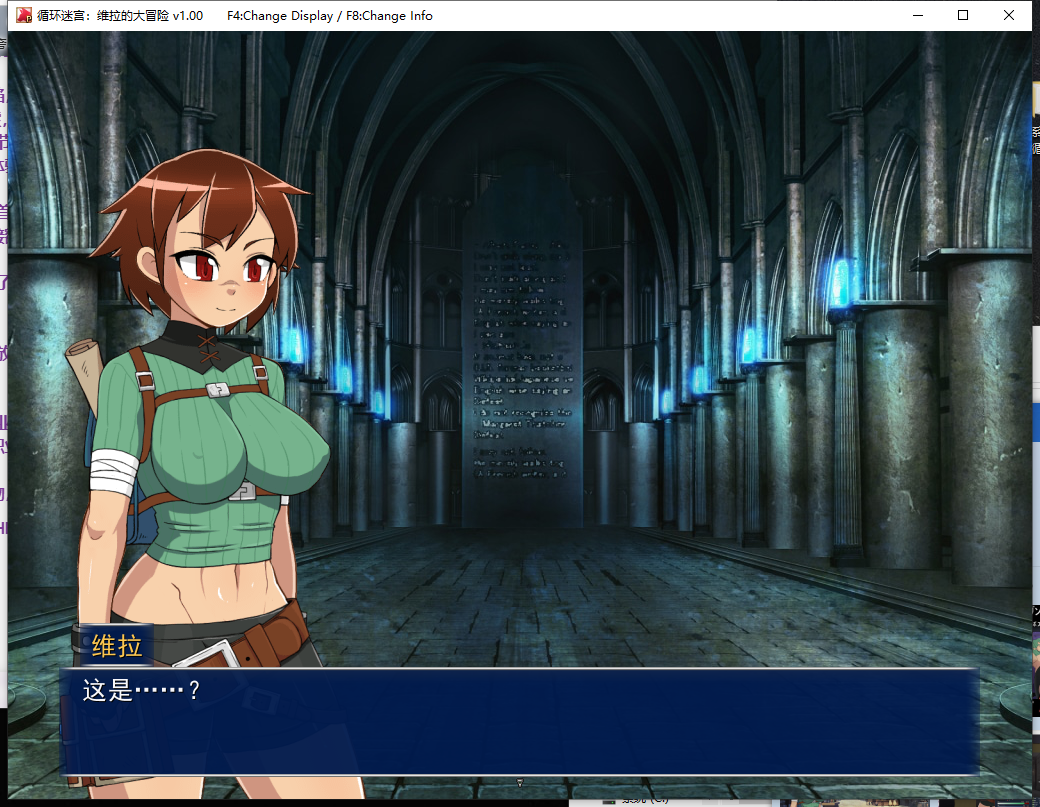Click the F4:Change Display text in title bar
This screenshot has height=807, width=1040.
click(x=280, y=15)
